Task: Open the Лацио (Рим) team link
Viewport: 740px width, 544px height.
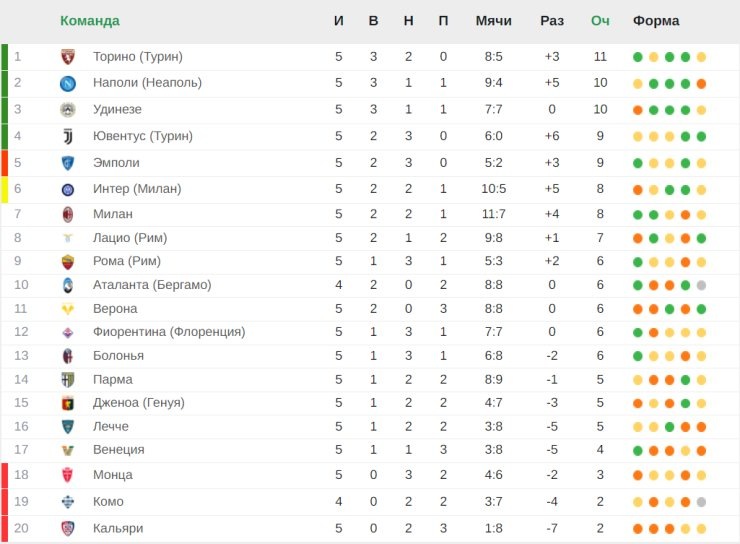Action: click(129, 238)
